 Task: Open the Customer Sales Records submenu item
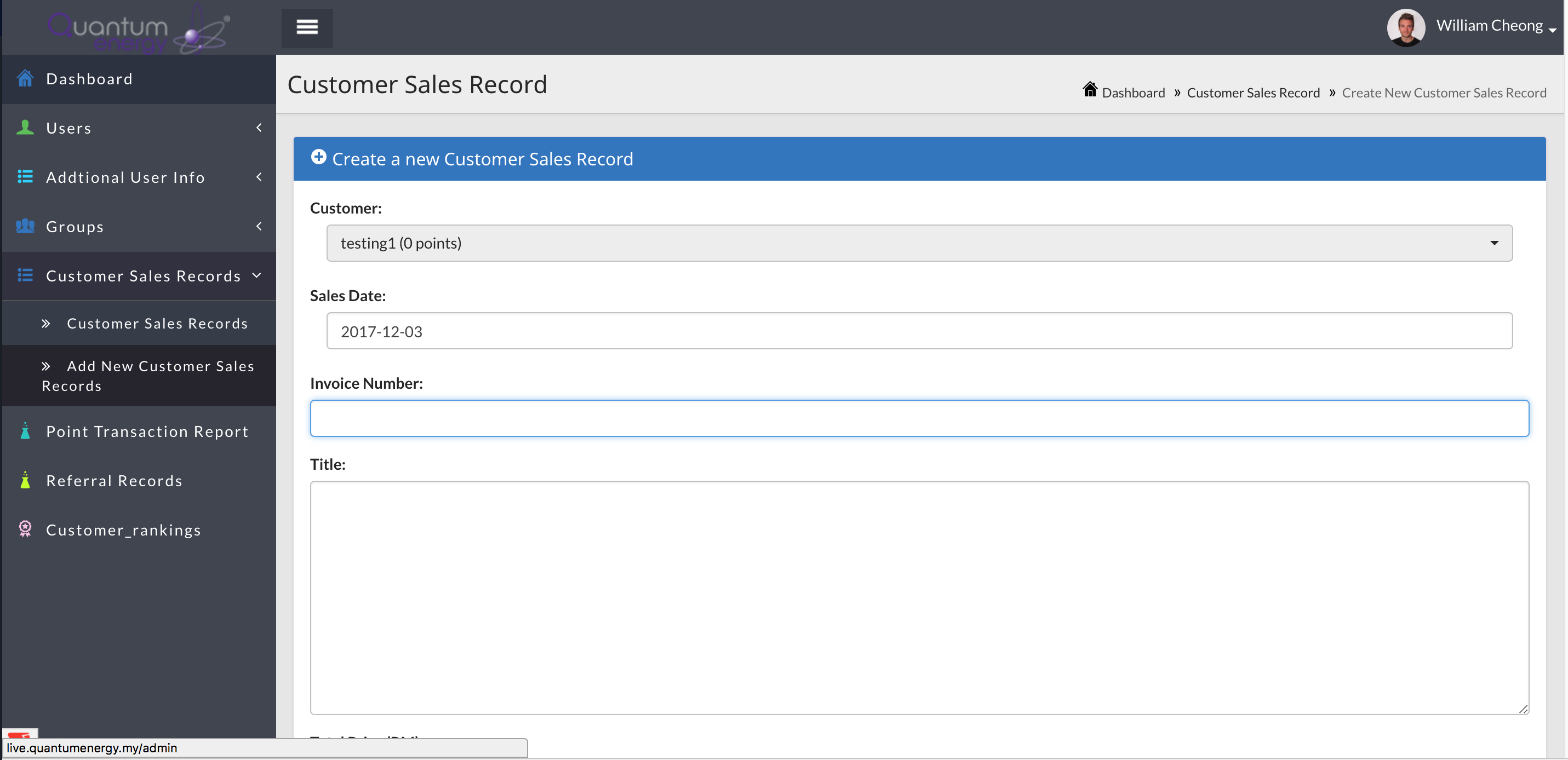tap(157, 323)
